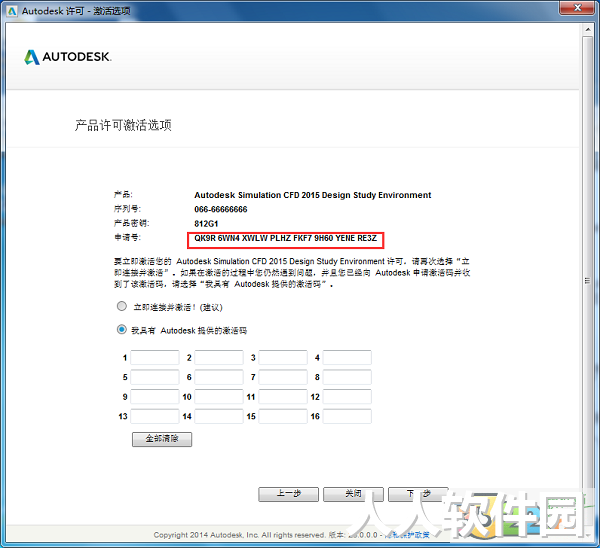Click the scrollbar up arrow
This screenshot has width=600, height=548.
(x=588, y=29)
